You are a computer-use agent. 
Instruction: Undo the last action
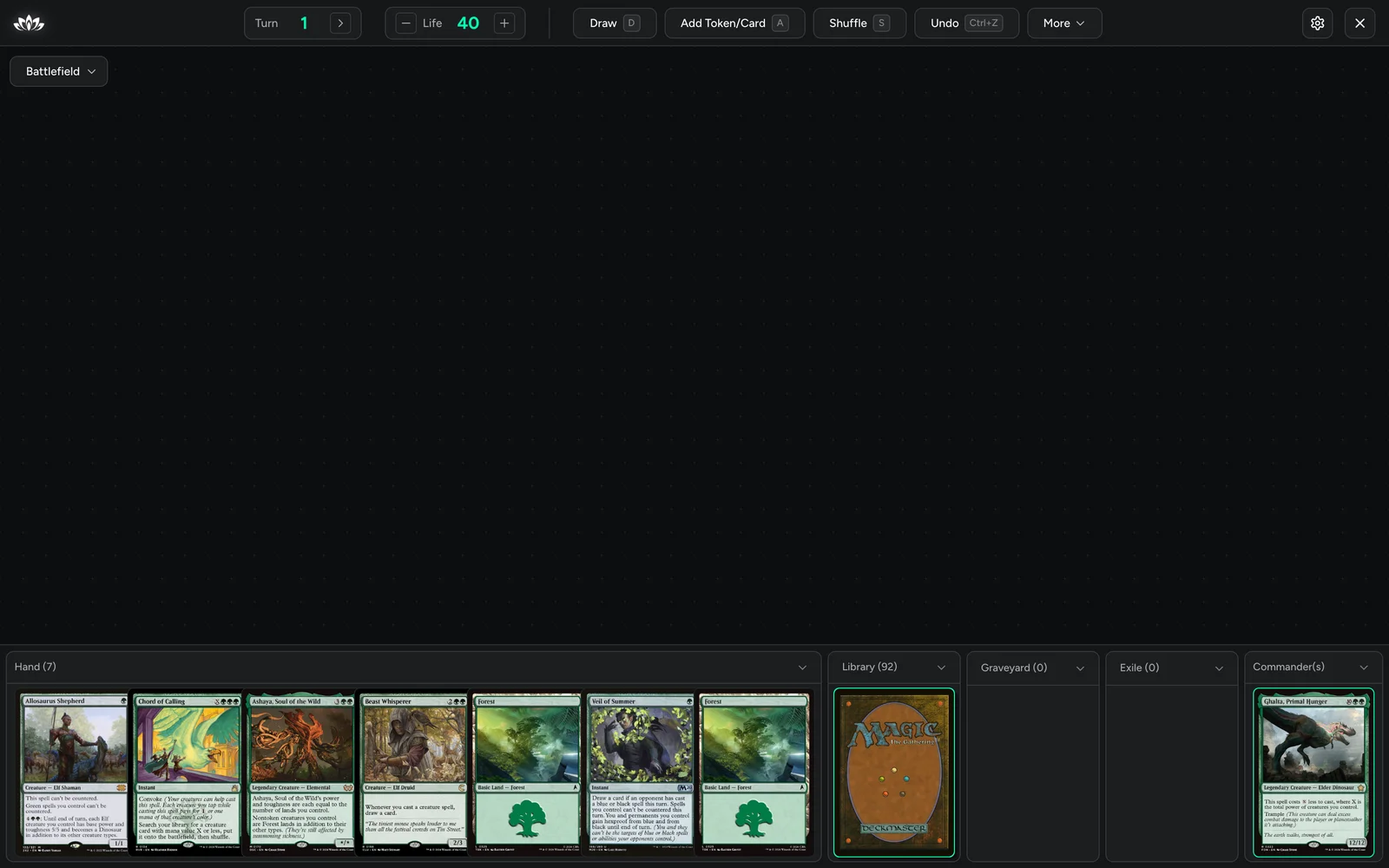click(966, 23)
